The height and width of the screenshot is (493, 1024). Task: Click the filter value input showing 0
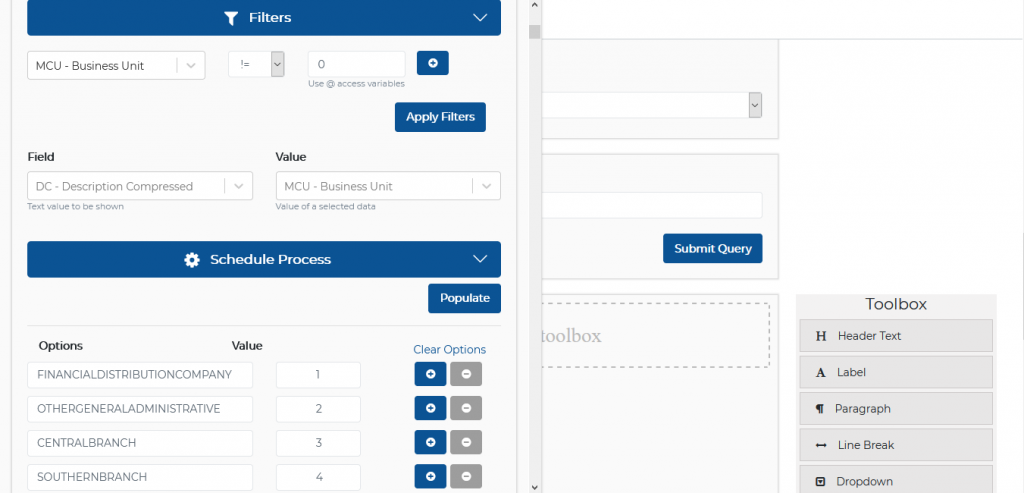pyautogui.click(x=356, y=64)
